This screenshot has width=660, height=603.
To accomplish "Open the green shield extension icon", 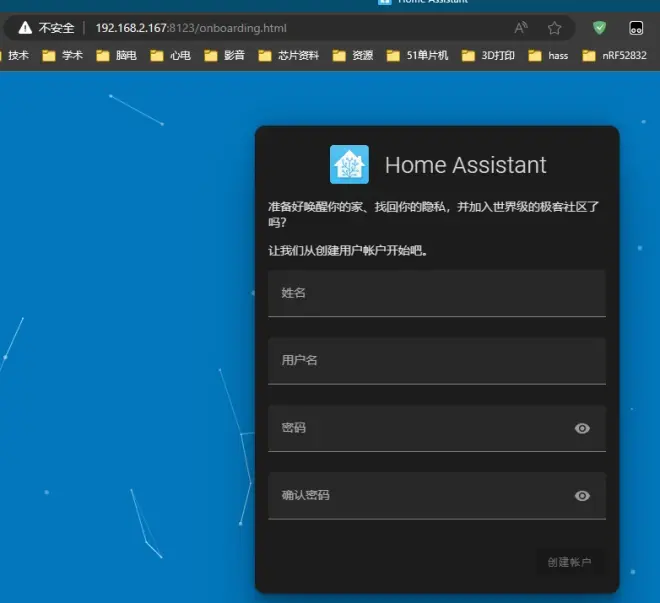I will pos(599,28).
